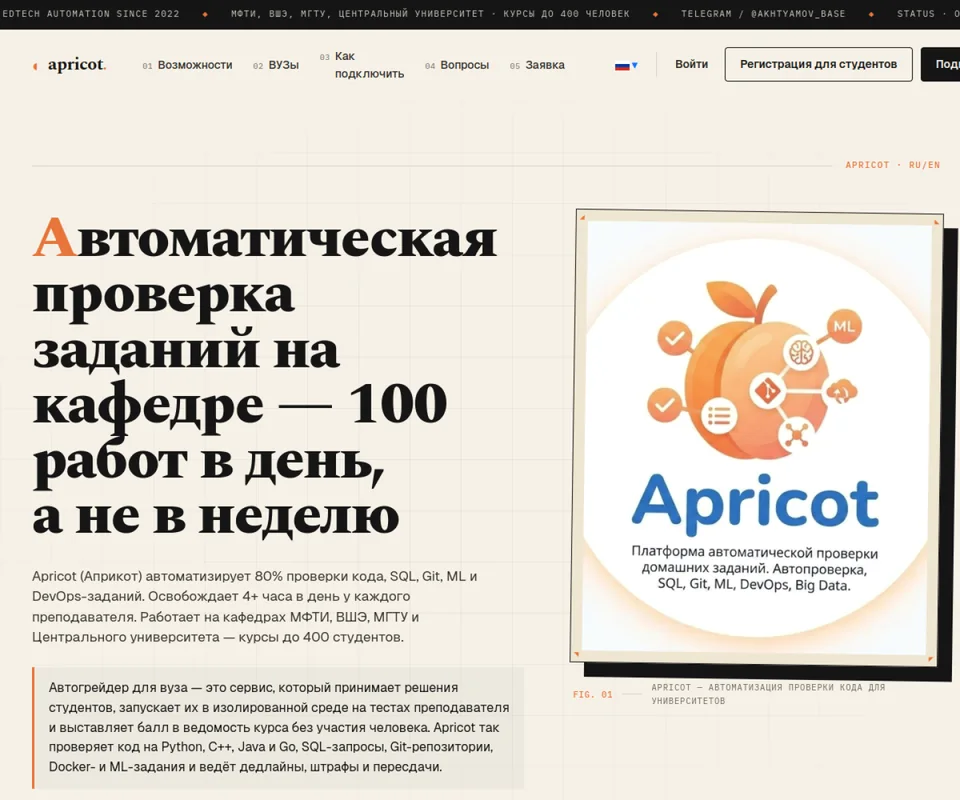Open the Russian flag language dropdown

(x=626, y=65)
